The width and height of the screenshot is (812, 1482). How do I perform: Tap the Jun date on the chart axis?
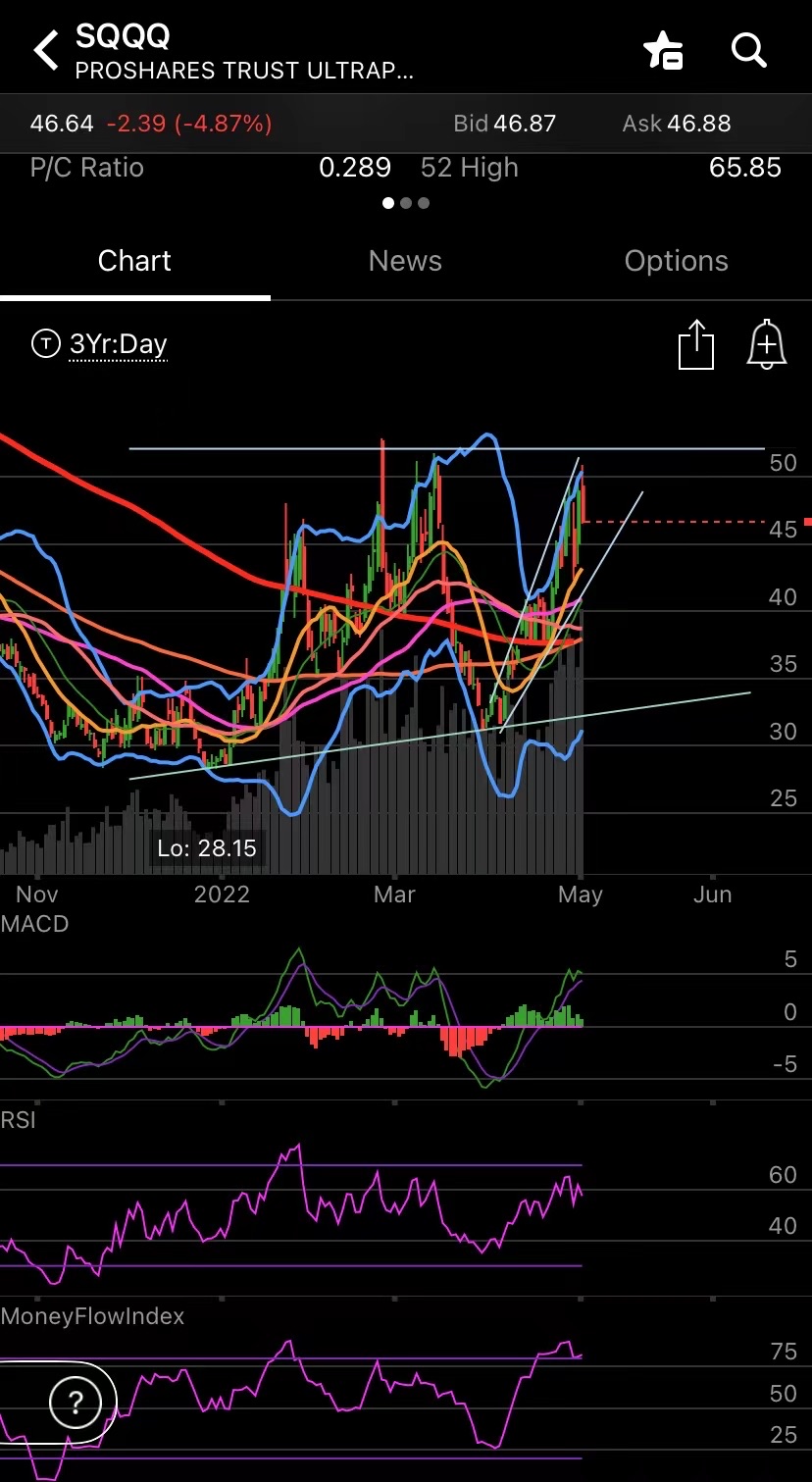713,894
